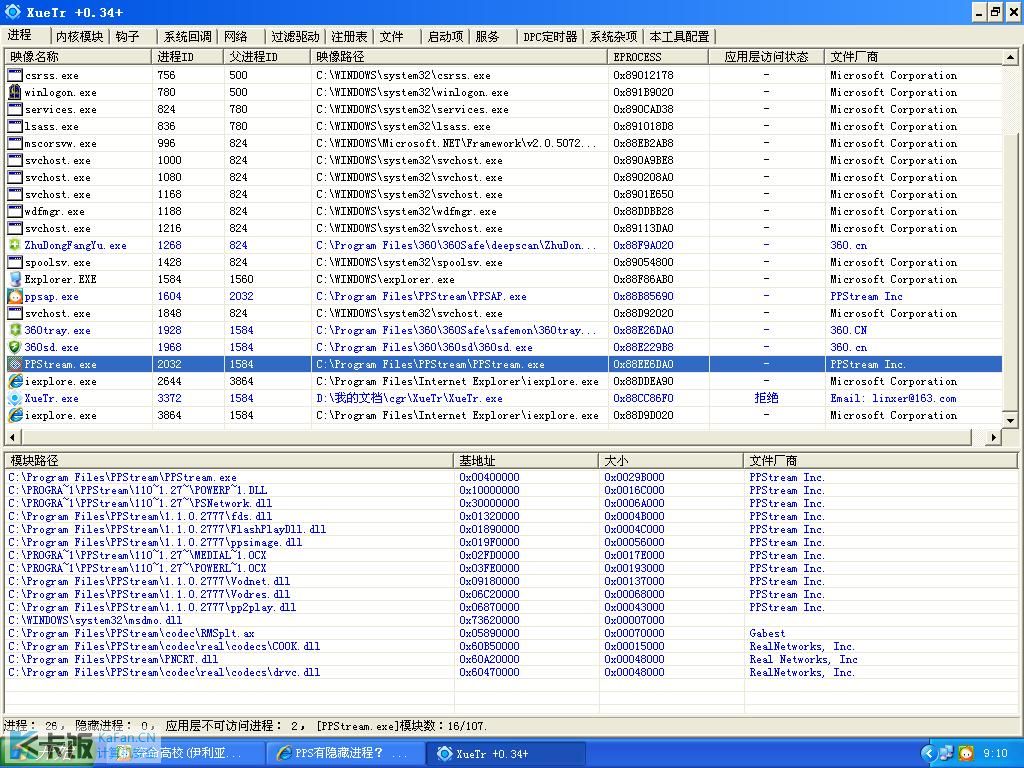Click the ZhuDongFangYu.exe green icon

[14, 245]
